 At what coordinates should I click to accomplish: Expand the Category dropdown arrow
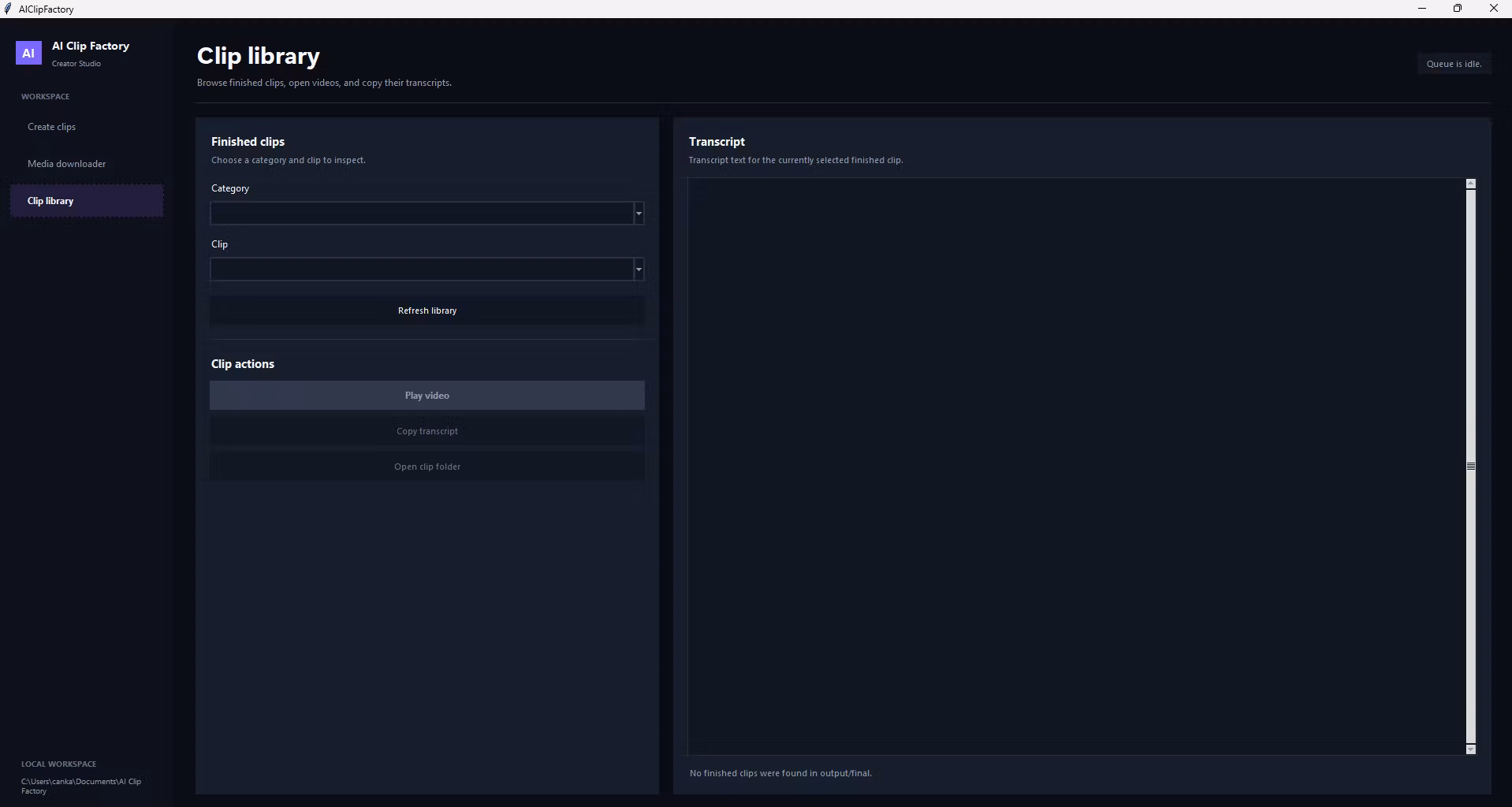pos(639,214)
